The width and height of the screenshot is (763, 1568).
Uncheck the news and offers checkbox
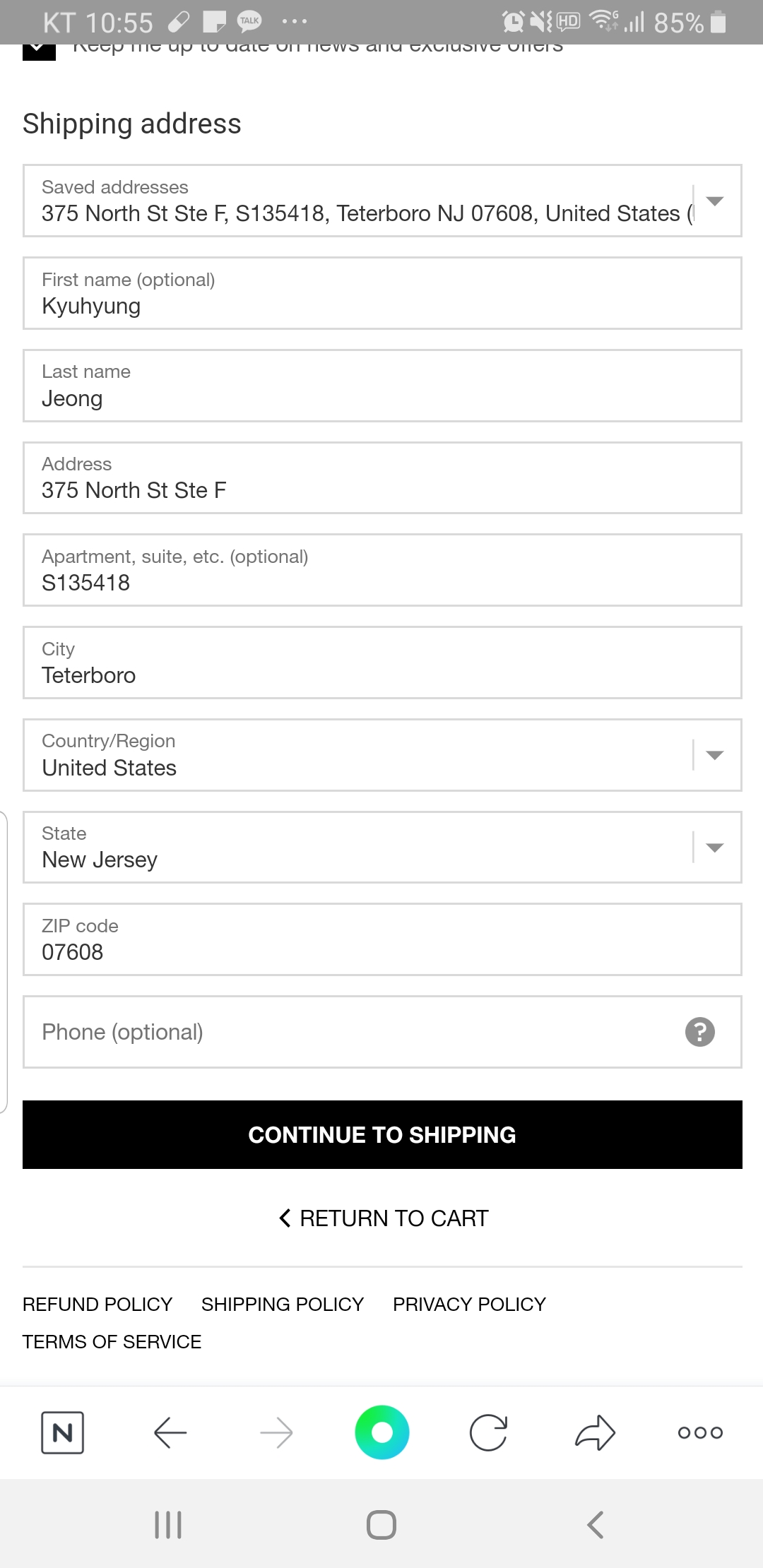[x=40, y=52]
